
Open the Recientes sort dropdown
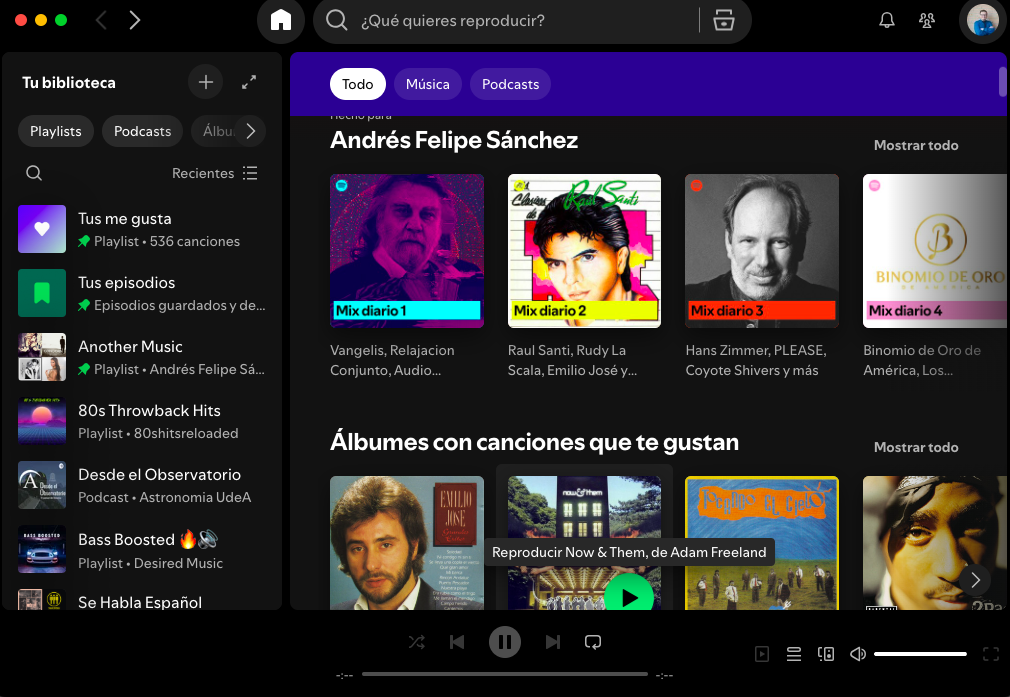coord(214,173)
